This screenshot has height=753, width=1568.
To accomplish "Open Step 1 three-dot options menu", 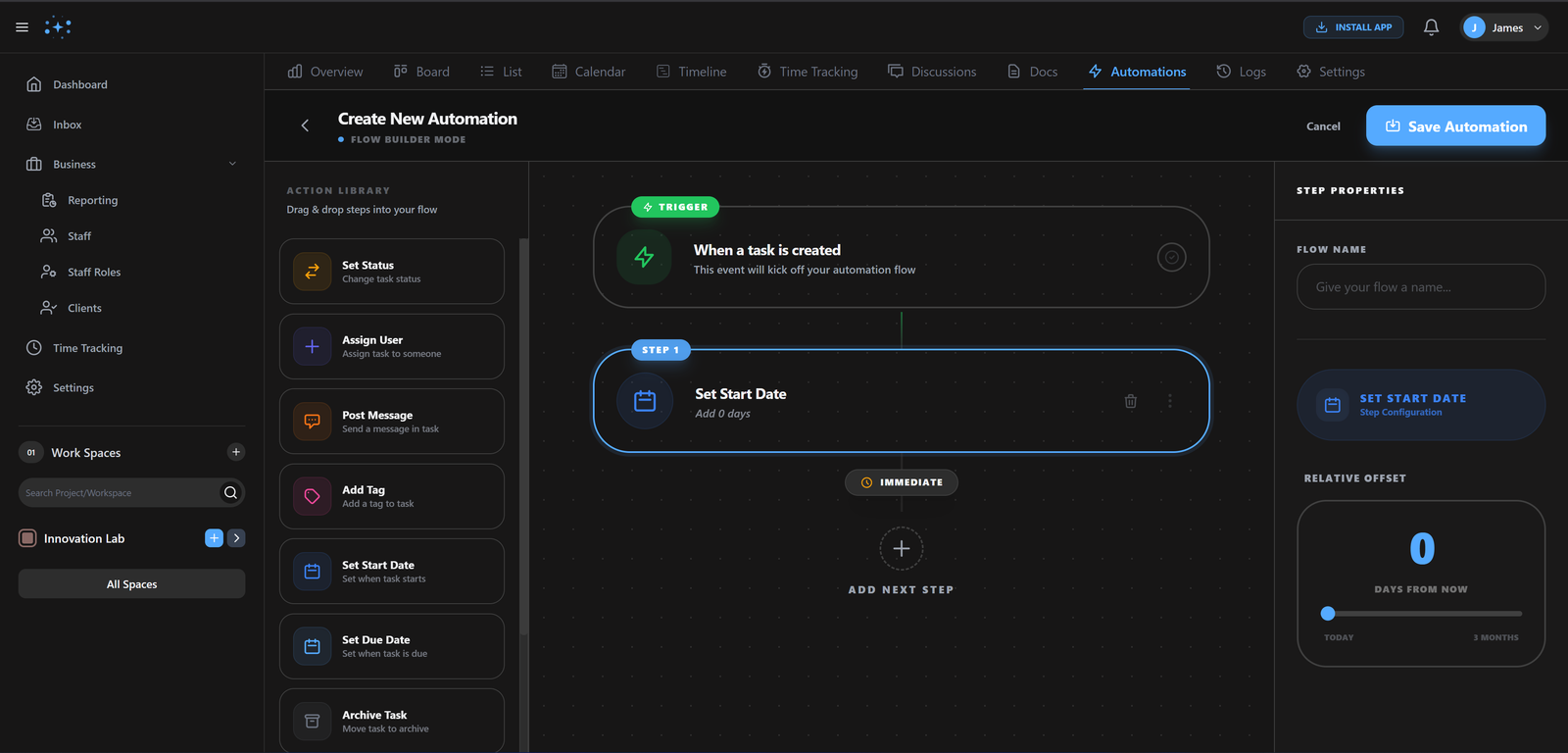I will (x=1169, y=401).
